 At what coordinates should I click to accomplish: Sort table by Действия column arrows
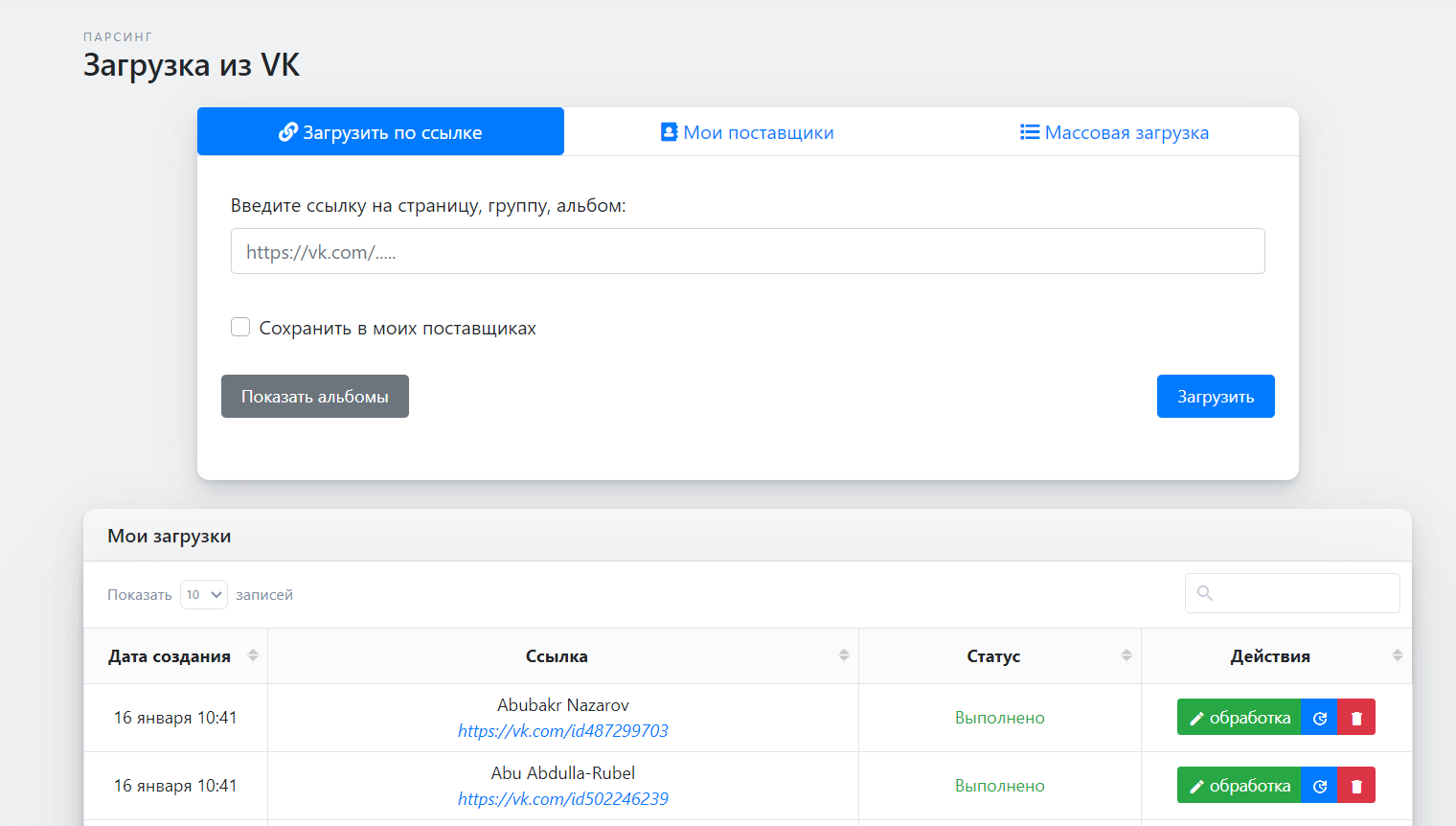pyautogui.click(x=1398, y=655)
